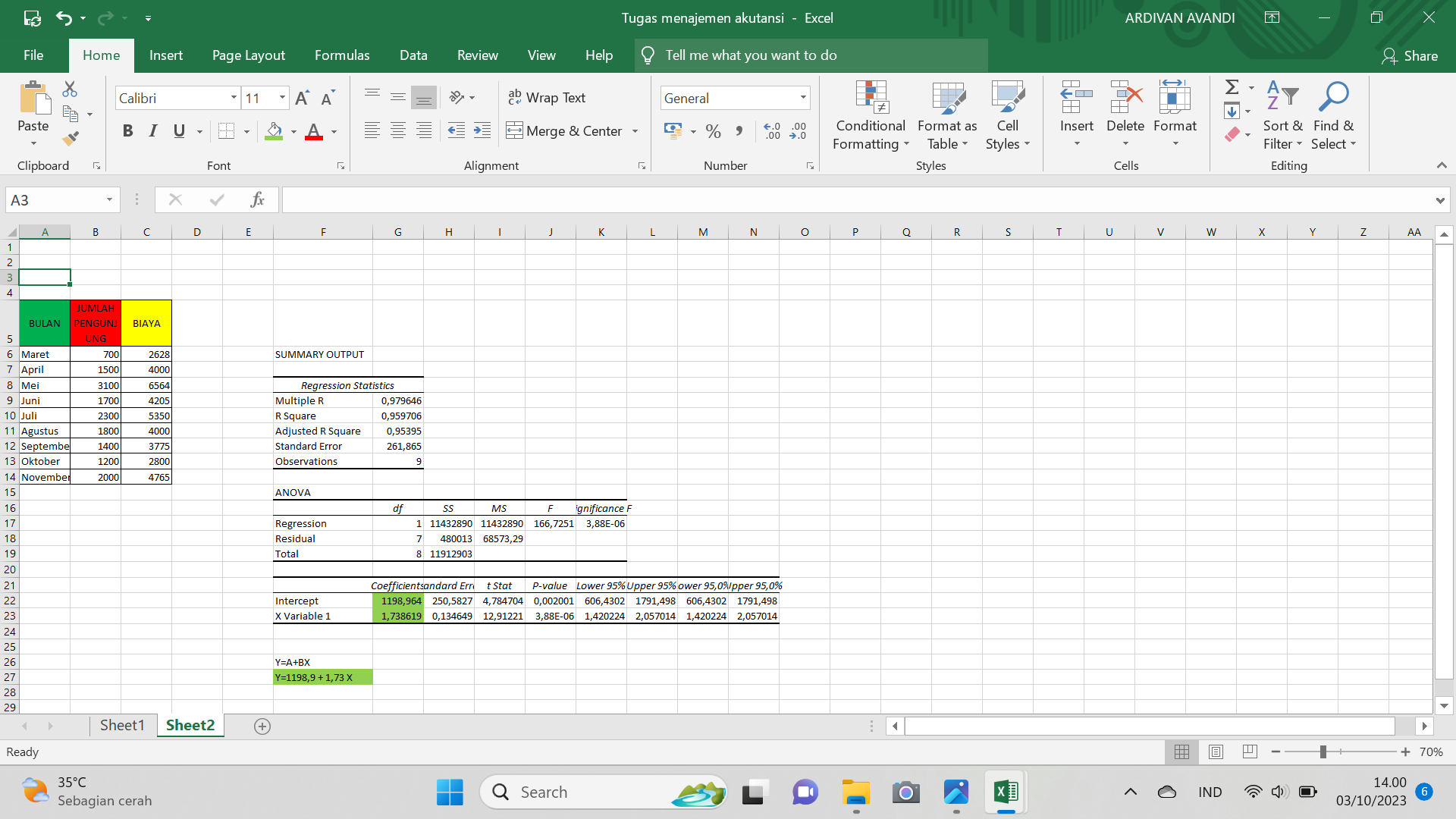Apply Comma Style number format
This screenshot has width=1456, height=819.
tap(739, 131)
